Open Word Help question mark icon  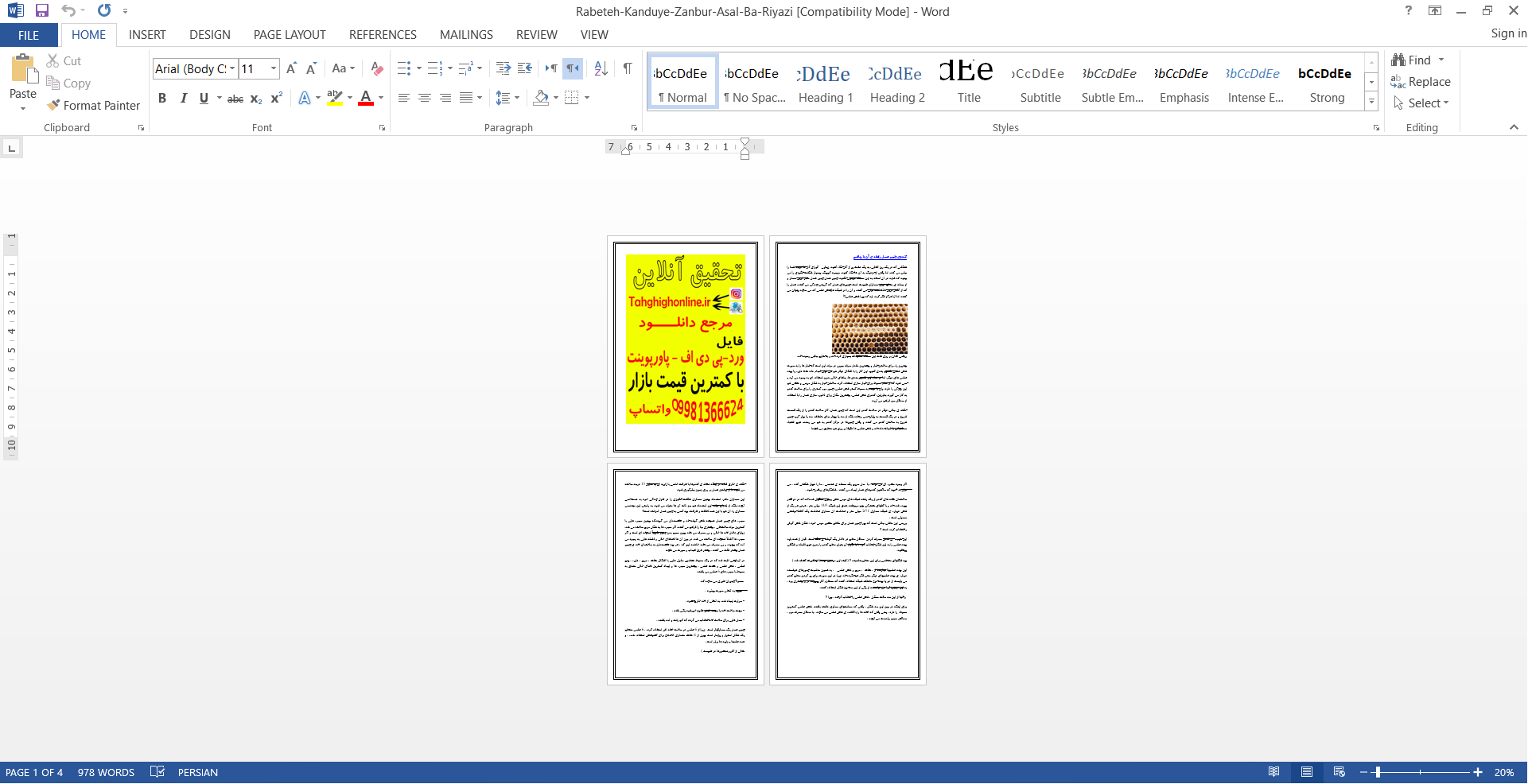tap(1409, 11)
